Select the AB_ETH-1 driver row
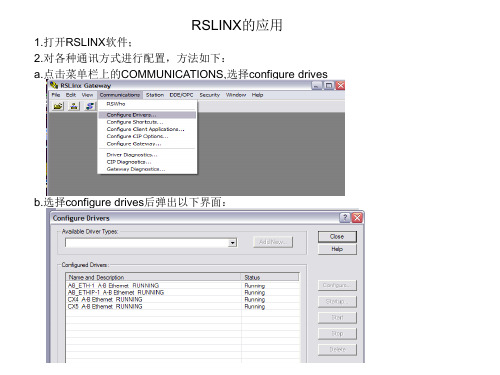 coord(183,286)
